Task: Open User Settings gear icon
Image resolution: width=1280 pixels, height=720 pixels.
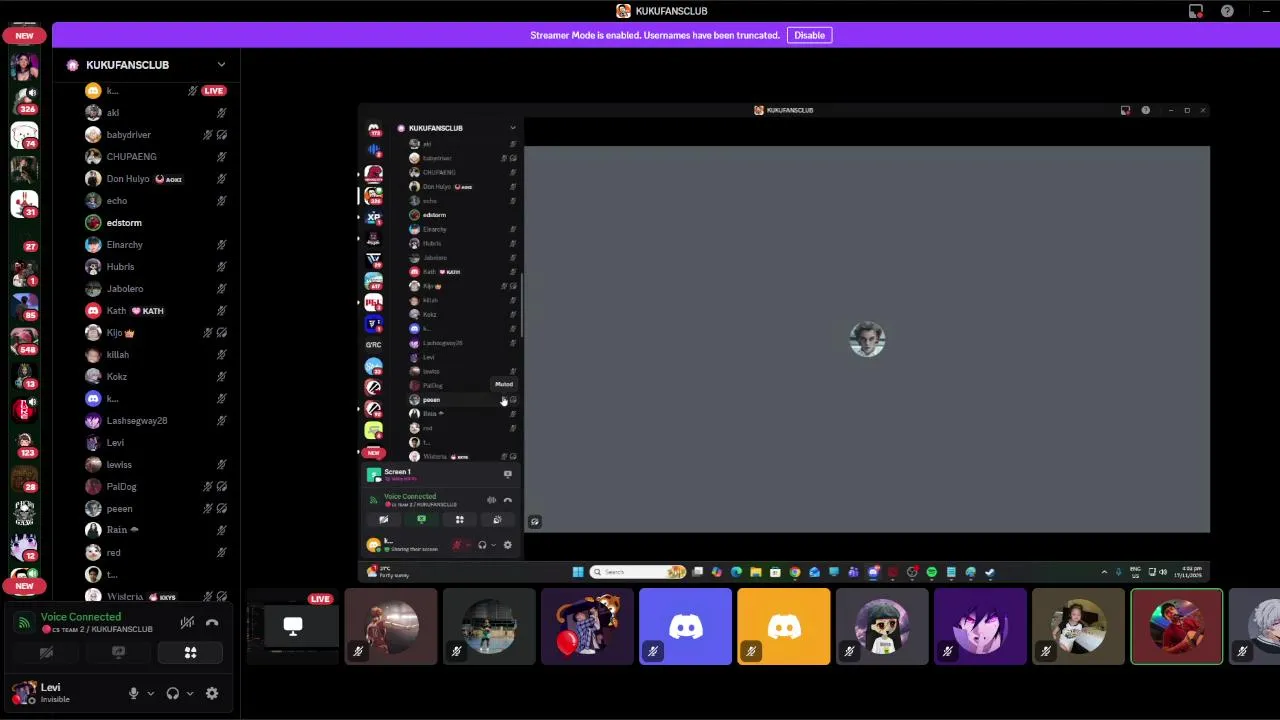Action: (212, 693)
